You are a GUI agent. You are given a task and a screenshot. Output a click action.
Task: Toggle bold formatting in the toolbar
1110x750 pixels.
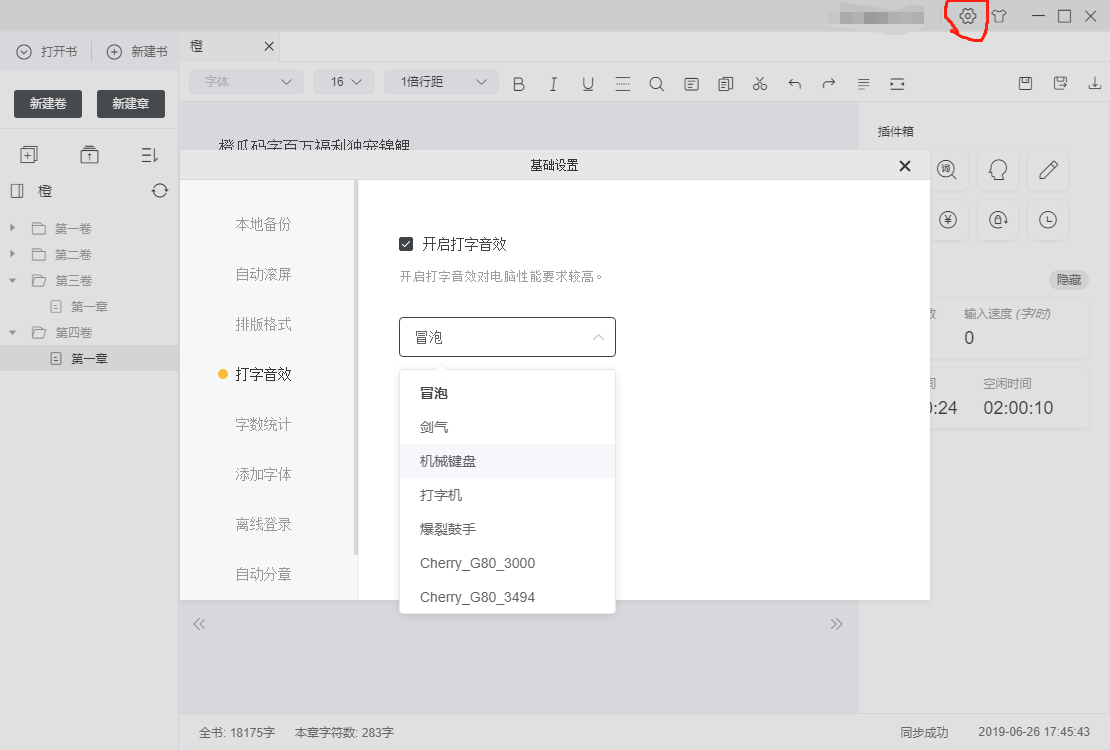[x=518, y=84]
